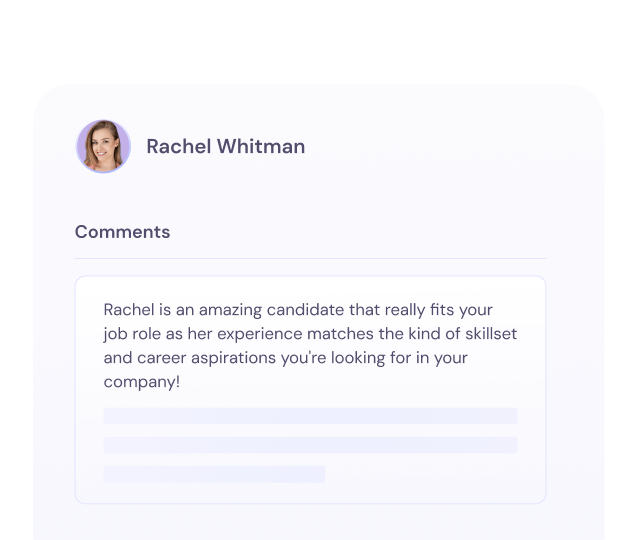636x540 pixels.
Task: Open the Rachel Whitman name label
Action: pyautogui.click(x=225, y=147)
